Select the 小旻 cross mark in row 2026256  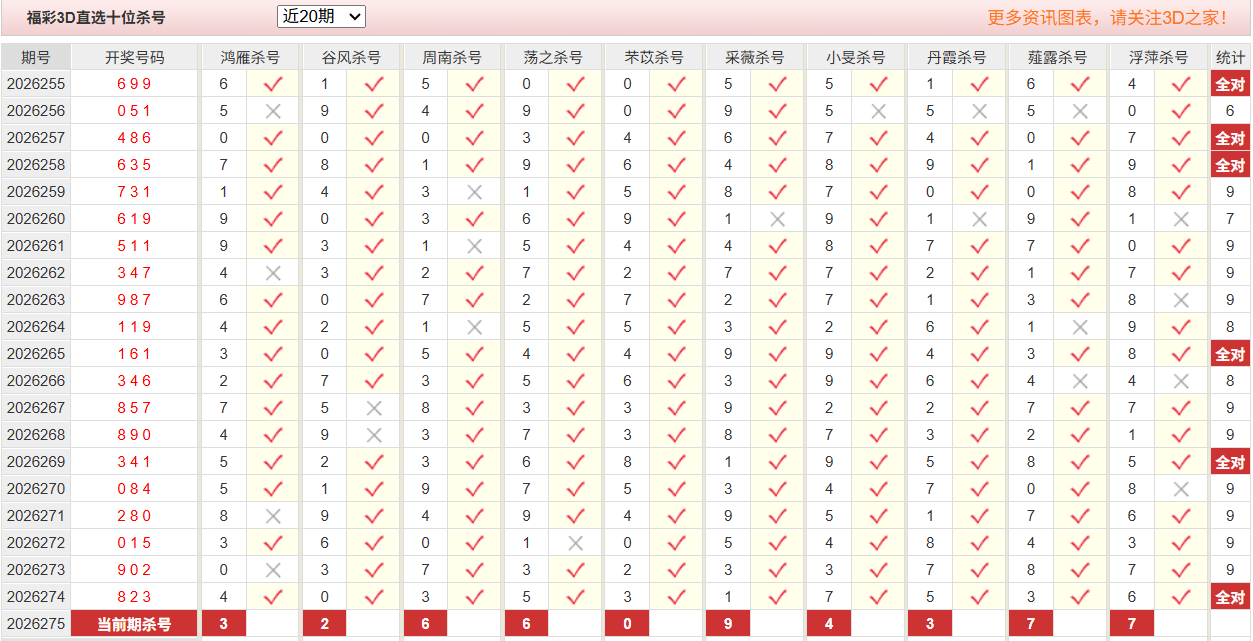point(879,111)
